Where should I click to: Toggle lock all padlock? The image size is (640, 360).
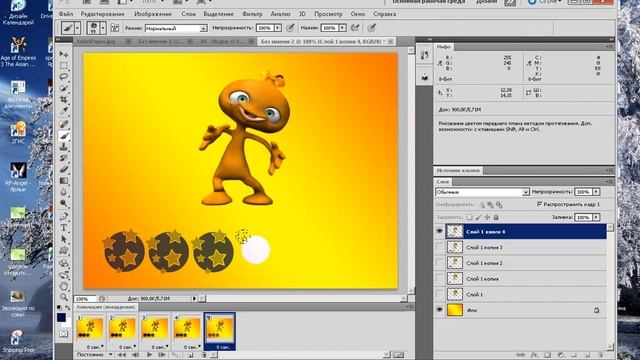pos(496,217)
